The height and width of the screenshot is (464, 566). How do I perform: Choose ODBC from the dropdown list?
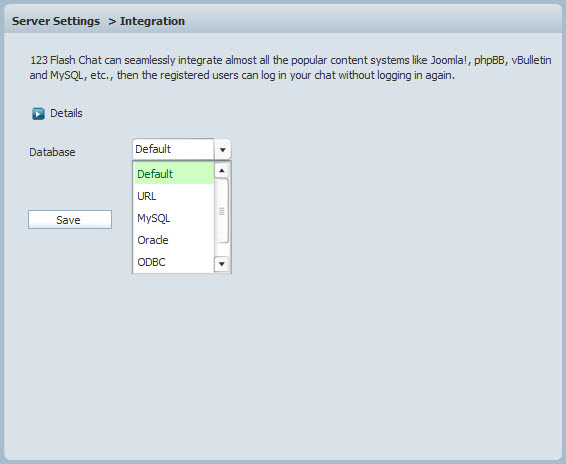tap(174, 262)
